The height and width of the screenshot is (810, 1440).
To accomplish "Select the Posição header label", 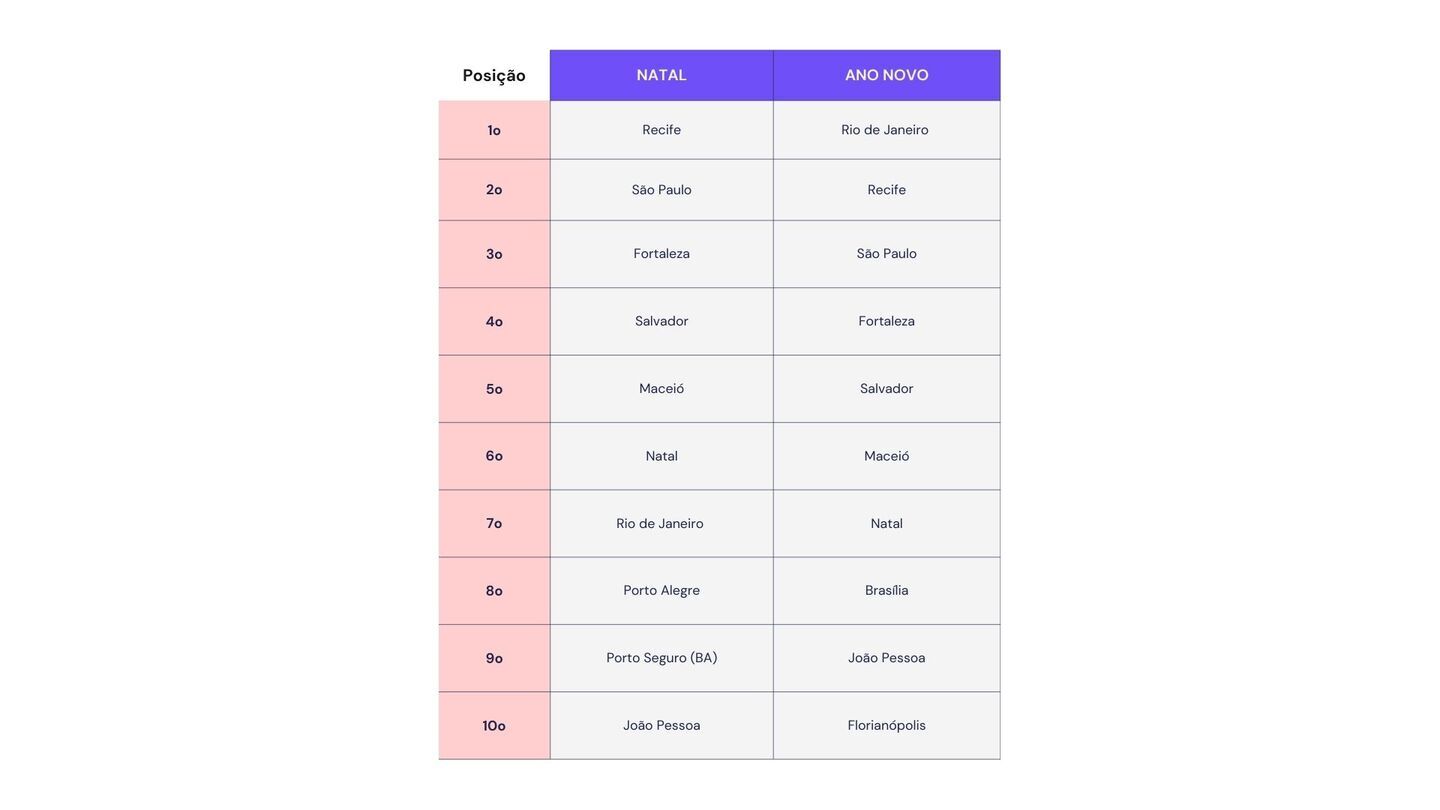I will 494,75.
